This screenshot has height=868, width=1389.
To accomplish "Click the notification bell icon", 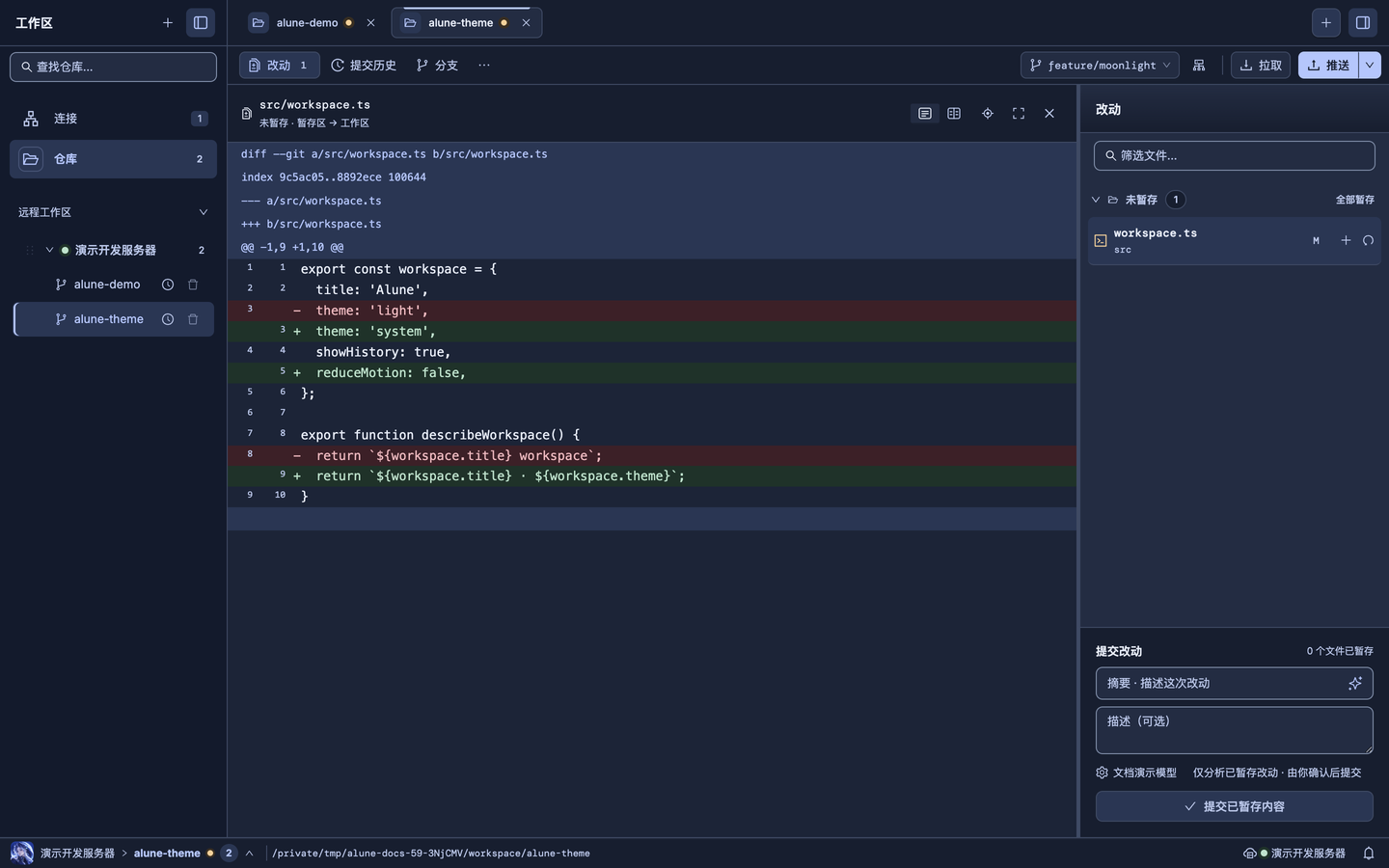I will [1369, 854].
